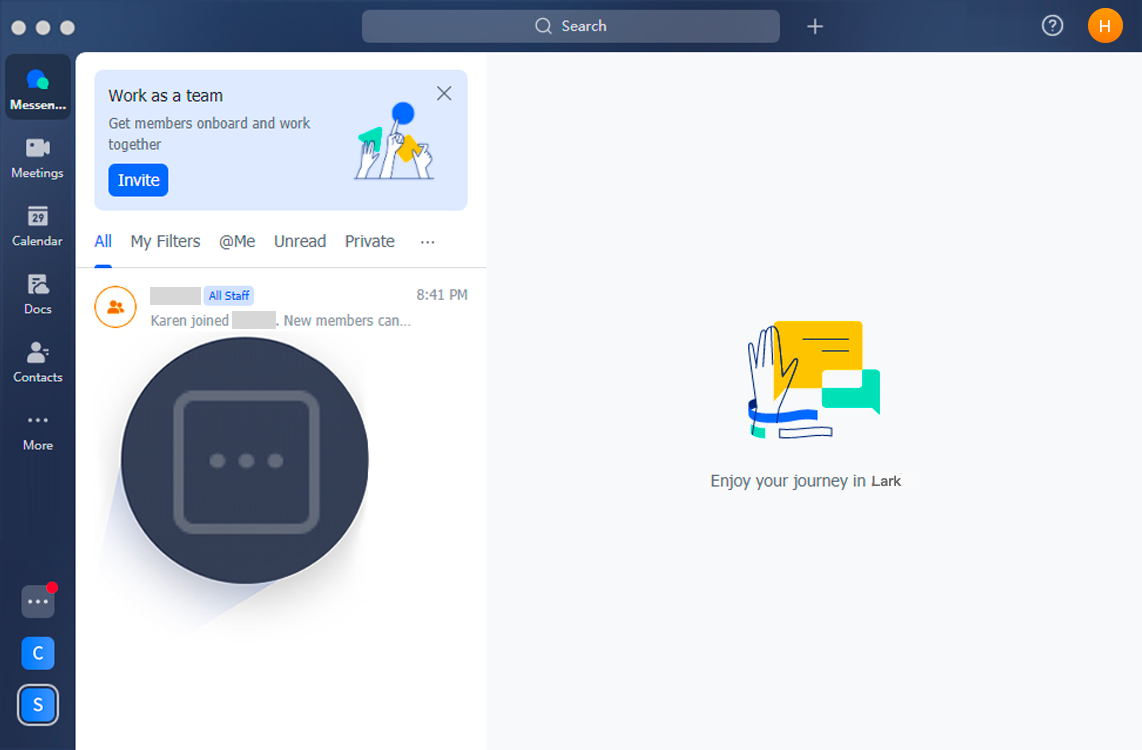Image resolution: width=1142 pixels, height=750 pixels.
Task: Click the help question mark icon
Action: pos(1052,26)
